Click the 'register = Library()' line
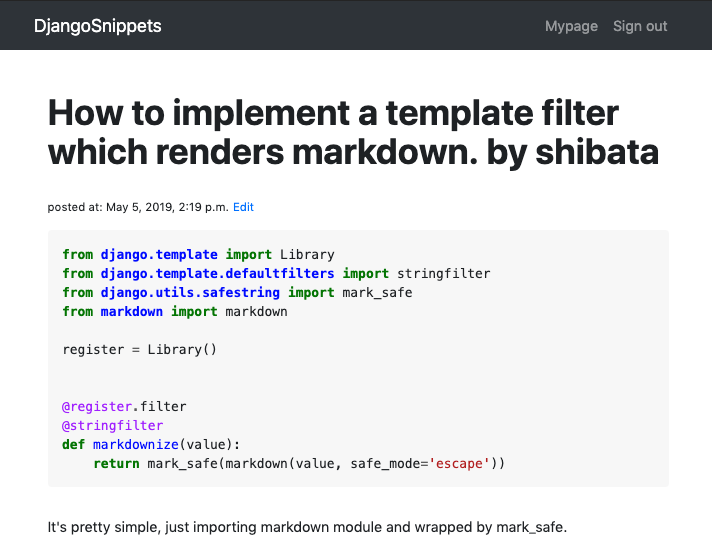The image size is (712, 551). coord(140,349)
